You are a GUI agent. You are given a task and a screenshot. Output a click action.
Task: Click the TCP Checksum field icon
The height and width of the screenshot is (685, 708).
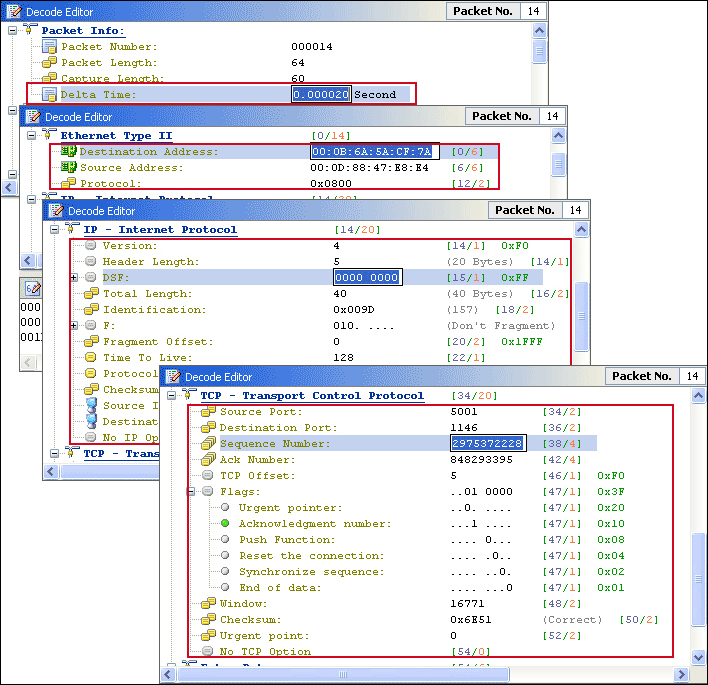point(208,620)
